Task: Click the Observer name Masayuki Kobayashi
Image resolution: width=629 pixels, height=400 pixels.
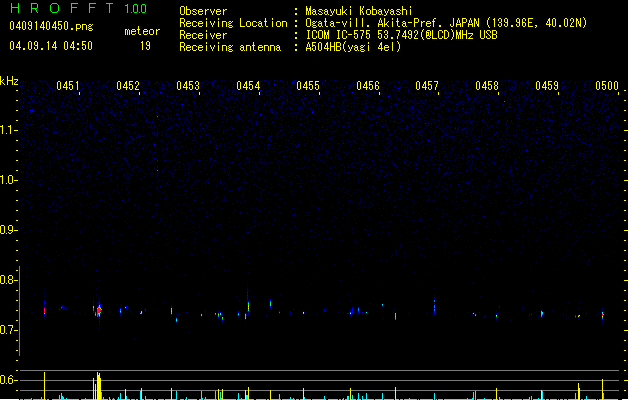Action: point(359,11)
